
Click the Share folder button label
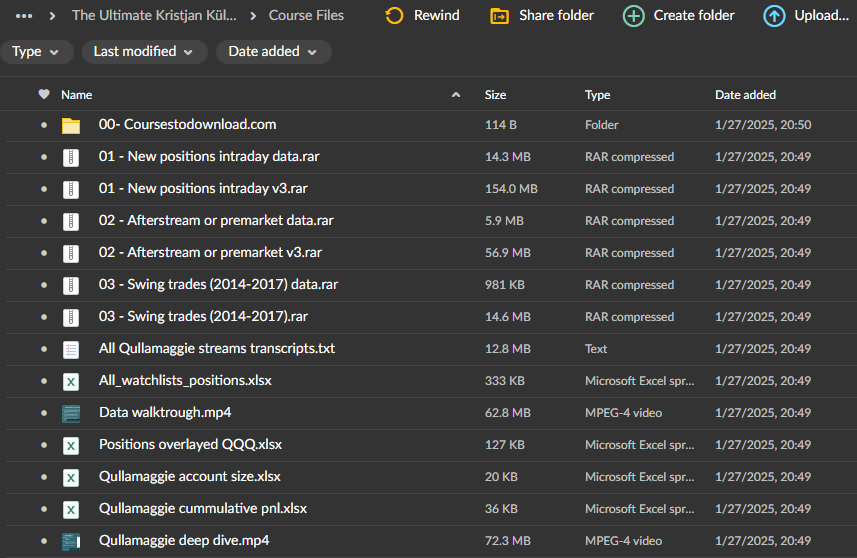click(x=556, y=15)
